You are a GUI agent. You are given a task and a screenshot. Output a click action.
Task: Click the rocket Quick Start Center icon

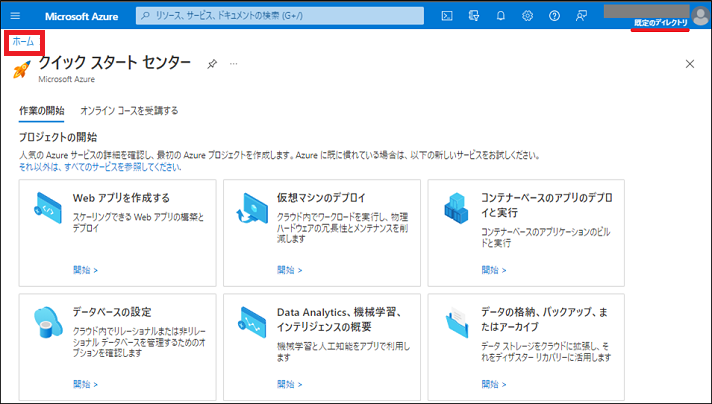[x=22, y=69]
